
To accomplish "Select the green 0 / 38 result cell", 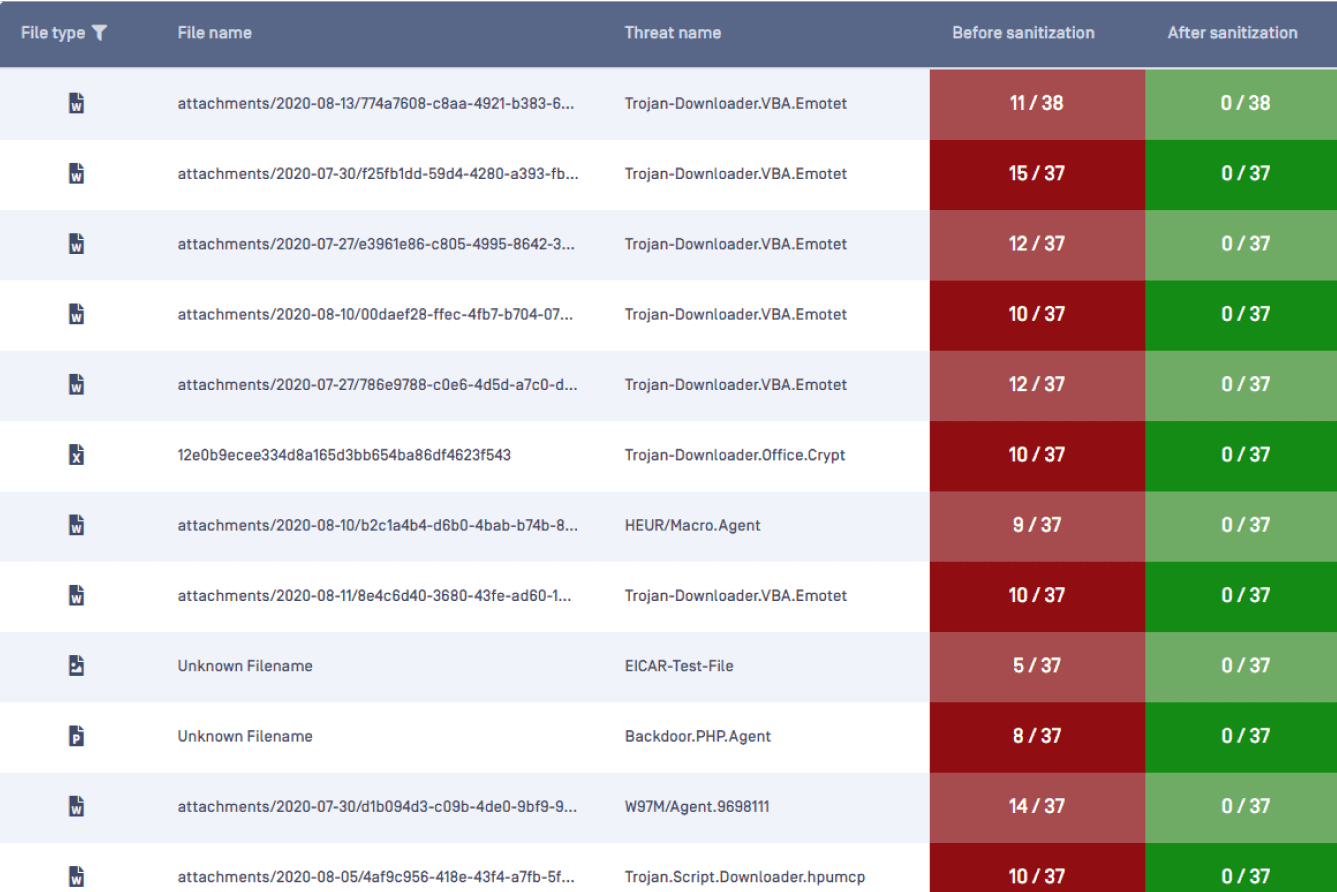I will 1245,103.
